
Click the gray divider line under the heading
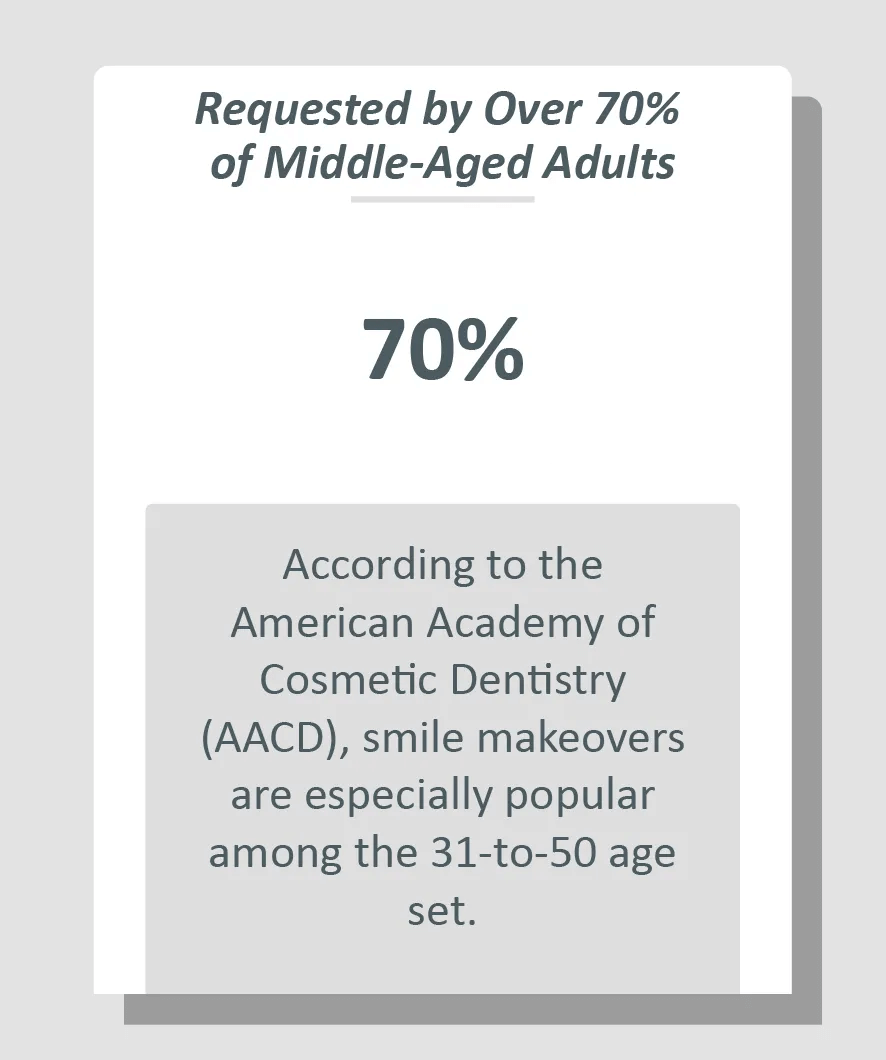(443, 199)
